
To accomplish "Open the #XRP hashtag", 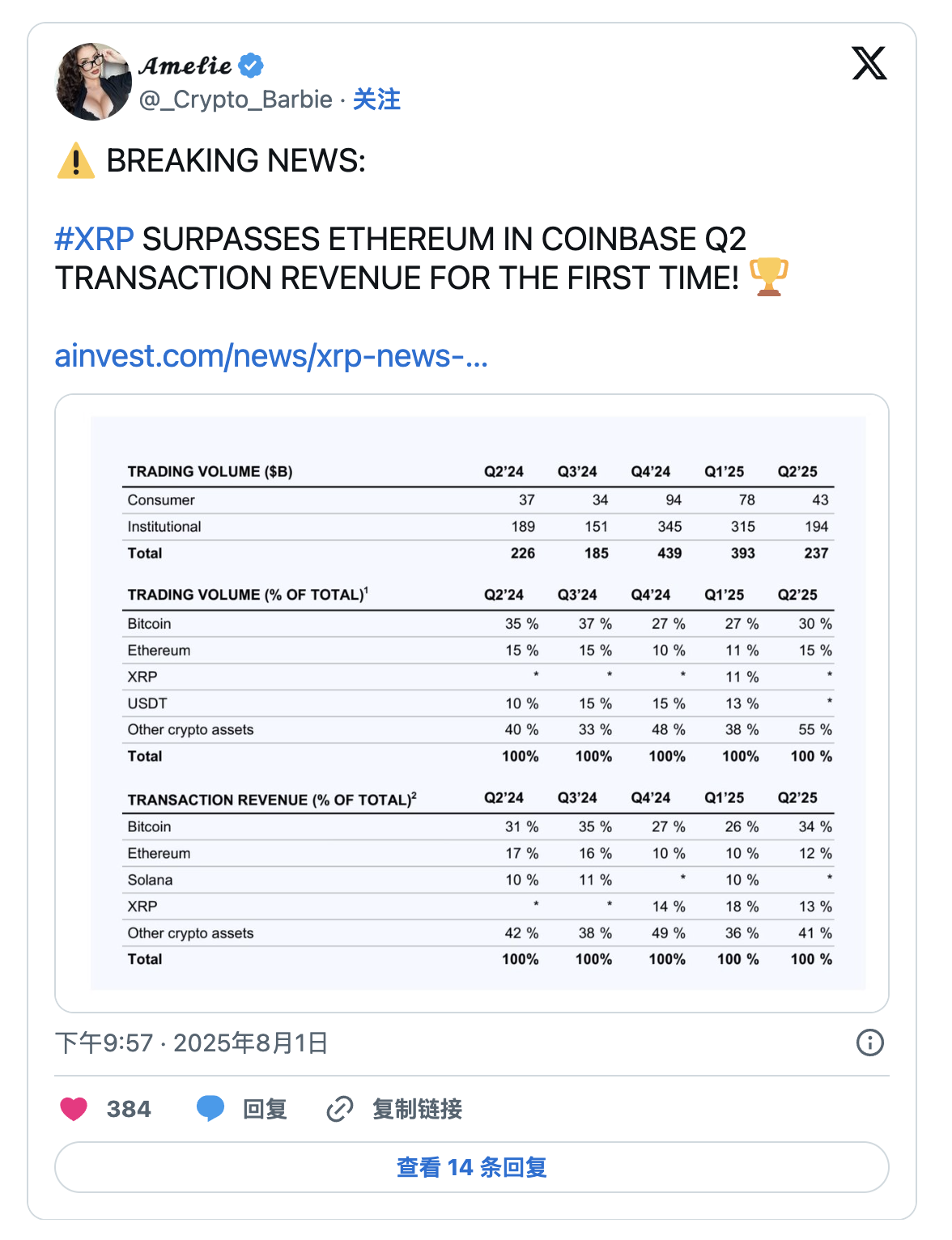I will tap(94, 240).
